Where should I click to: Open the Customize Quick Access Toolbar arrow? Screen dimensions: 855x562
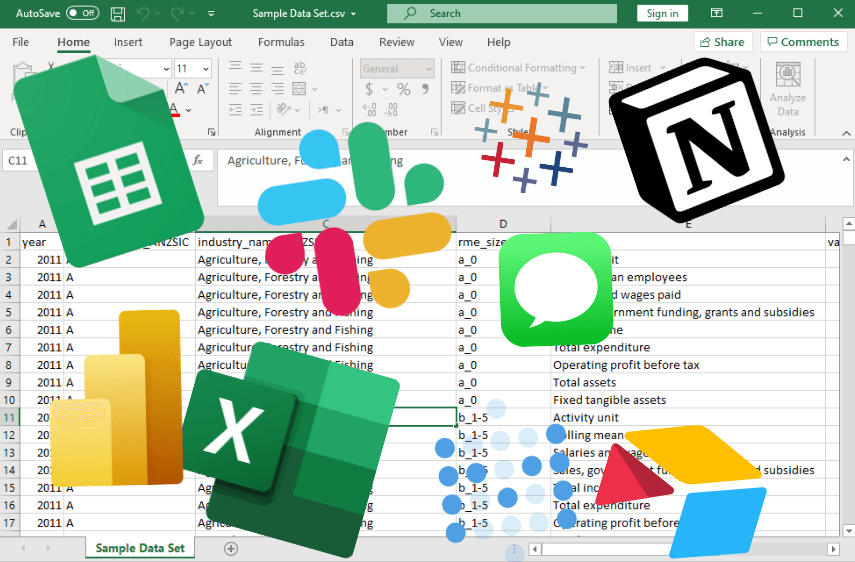coord(211,14)
